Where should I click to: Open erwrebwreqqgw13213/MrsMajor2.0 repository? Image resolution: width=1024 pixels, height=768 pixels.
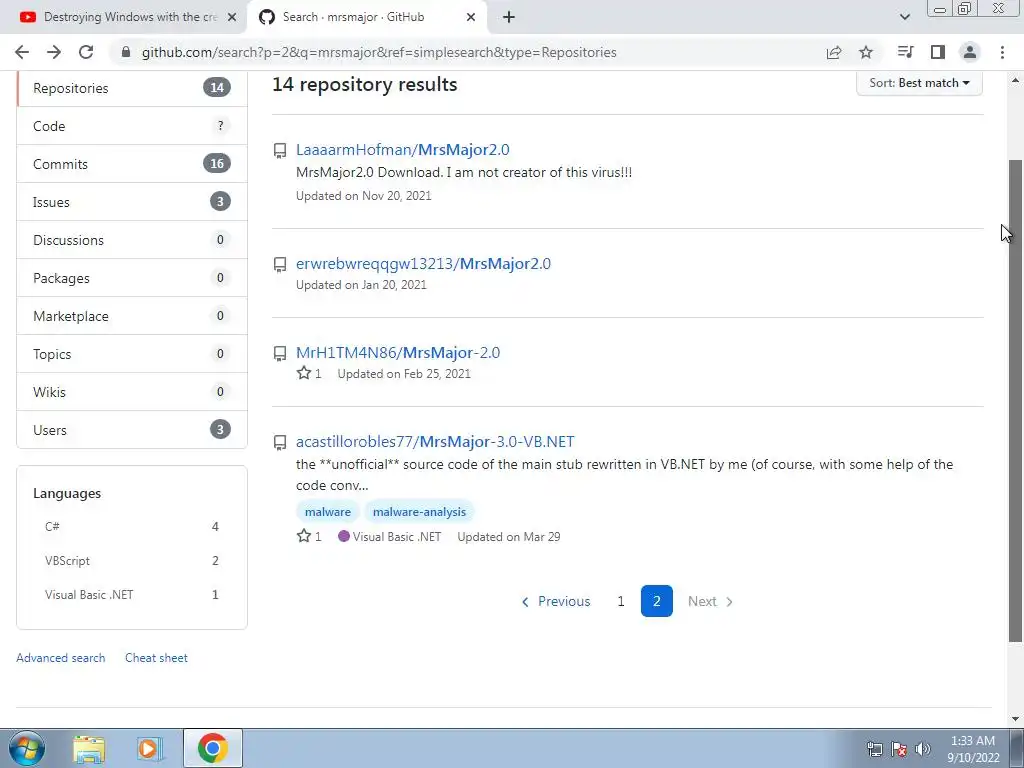click(423, 264)
